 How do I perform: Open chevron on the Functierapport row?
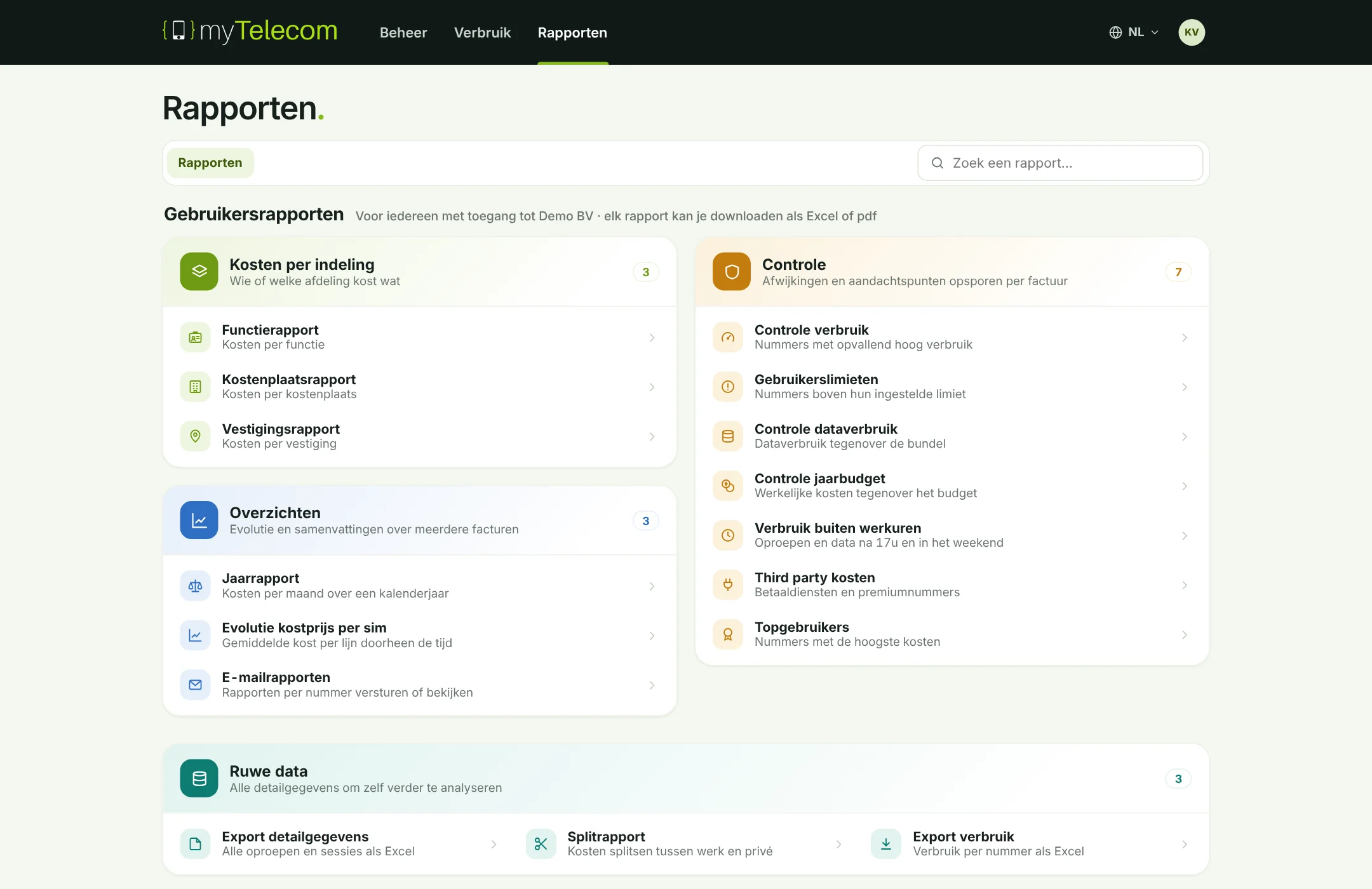pos(652,338)
